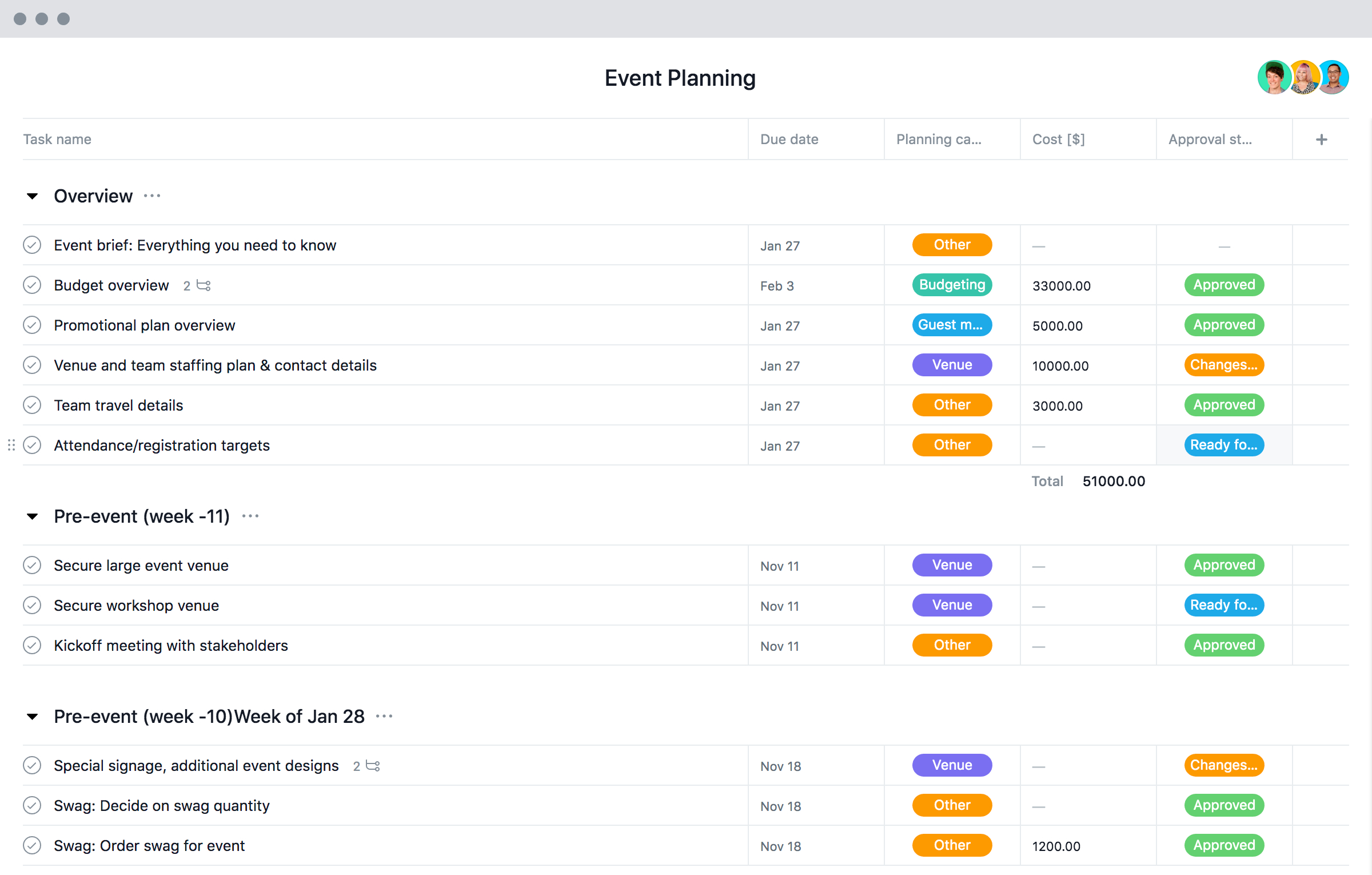This screenshot has height=875, width=1372.
Task: Collapse the Pre-event week -10 section
Action: (x=35, y=717)
